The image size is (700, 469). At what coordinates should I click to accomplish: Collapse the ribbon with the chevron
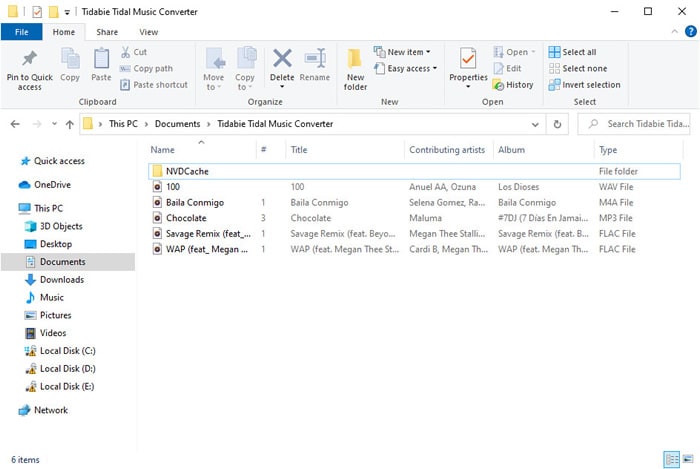click(x=675, y=31)
